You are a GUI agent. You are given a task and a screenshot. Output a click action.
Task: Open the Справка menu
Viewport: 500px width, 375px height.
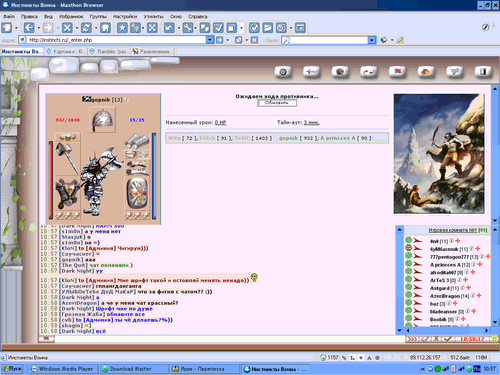point(198,16)
